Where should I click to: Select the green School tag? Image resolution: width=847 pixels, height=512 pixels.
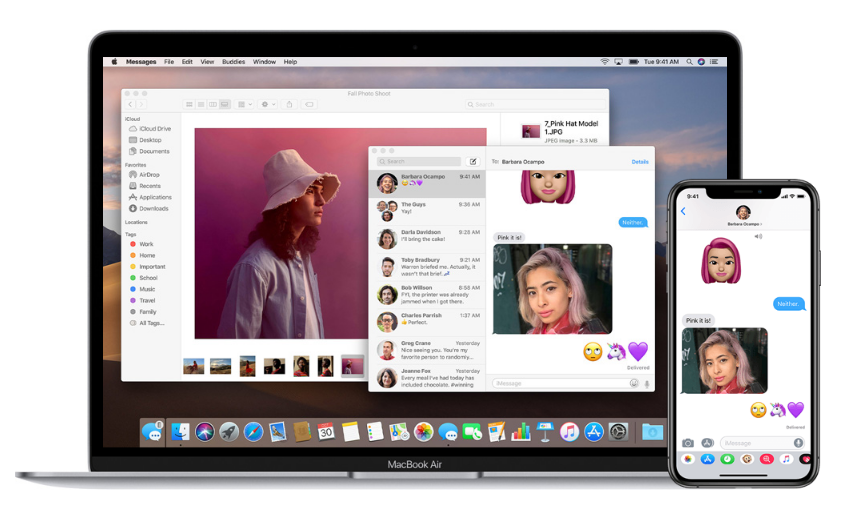(x=144, y=278)
